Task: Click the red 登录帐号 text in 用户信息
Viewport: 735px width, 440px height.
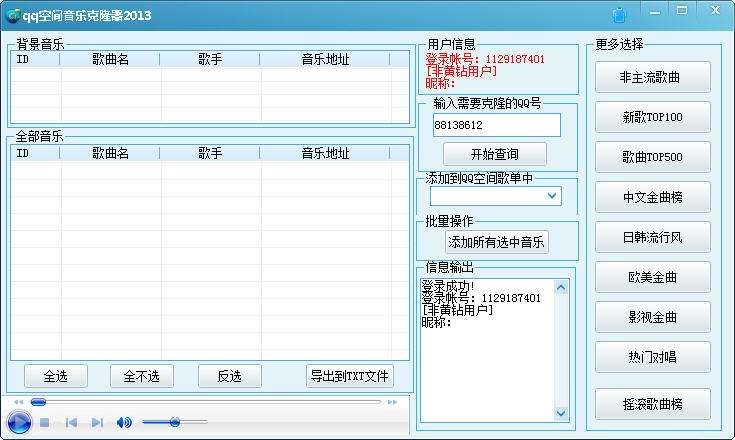Action: click(485, 59)
